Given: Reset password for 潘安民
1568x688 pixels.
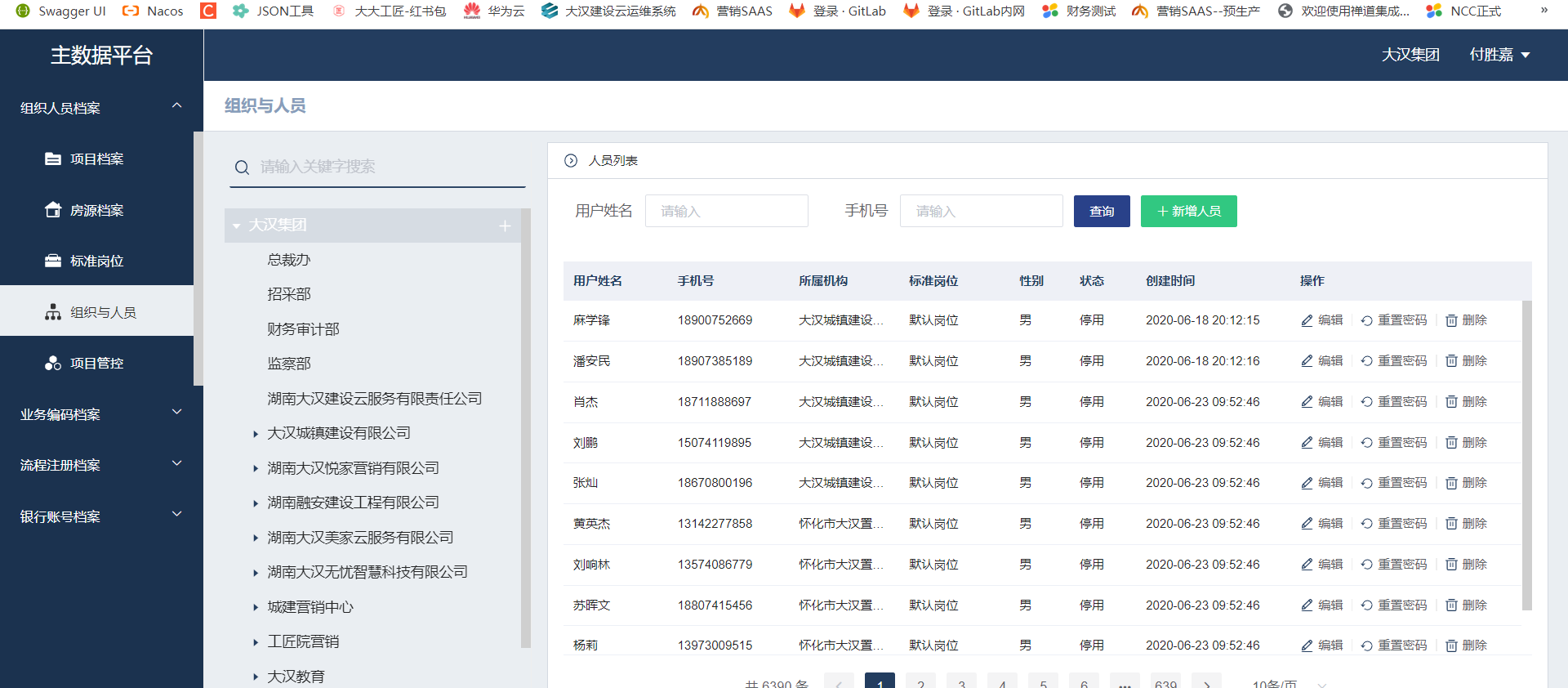Looking at the screenshot, I should click(x=1394, y=361).
